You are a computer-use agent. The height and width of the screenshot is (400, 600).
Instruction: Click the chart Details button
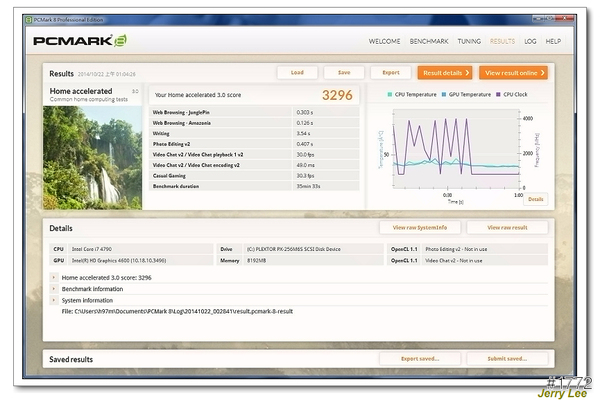pos(536,199)
